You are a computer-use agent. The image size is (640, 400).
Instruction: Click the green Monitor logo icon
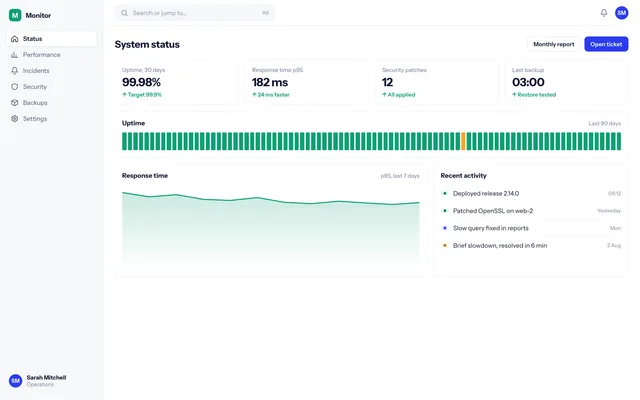[x=15, y=15]
